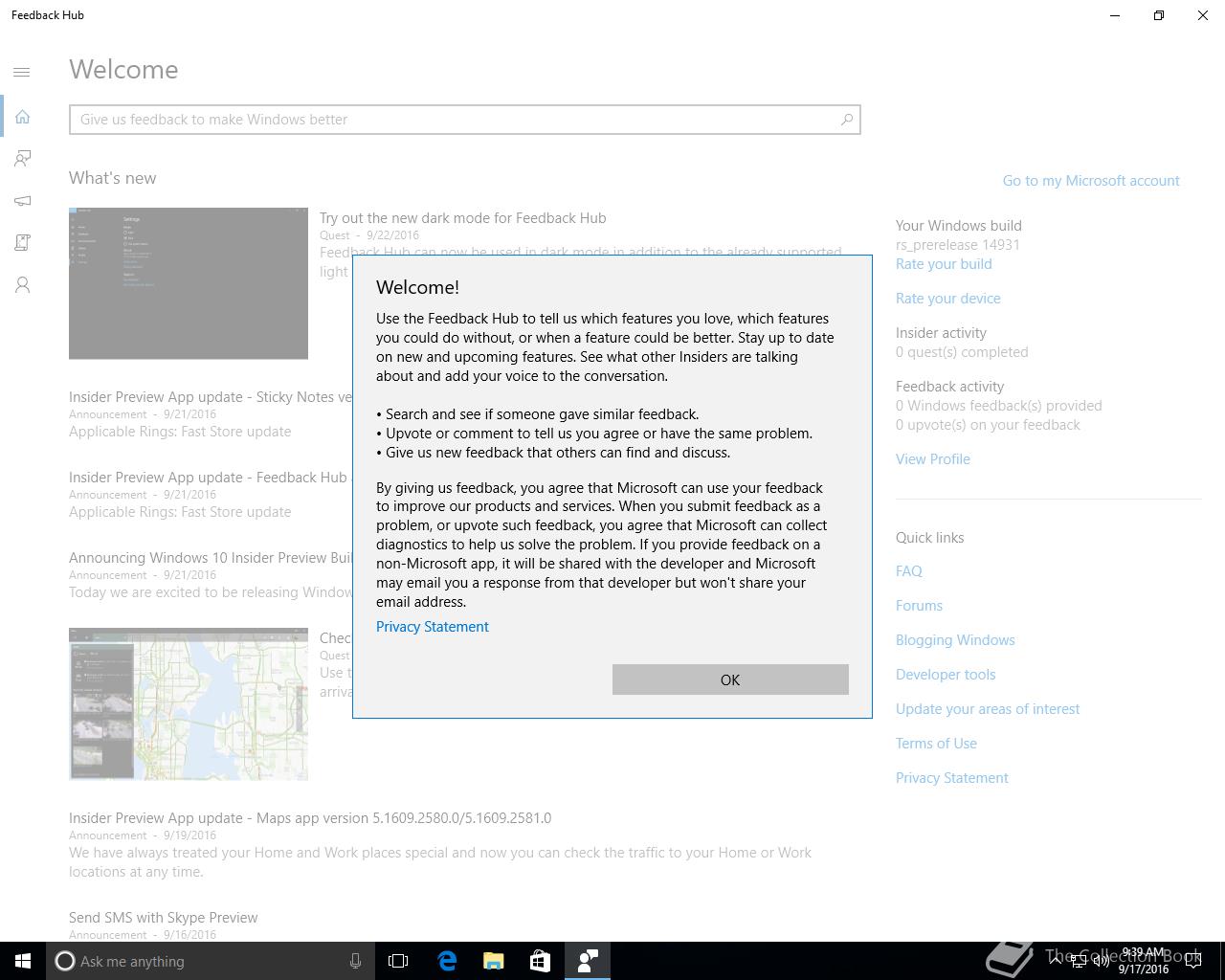Open 'Try out the new dark mode' item
Image resolution: width=1225 pixels, height=980 pixels.
[x=463, y=218]
